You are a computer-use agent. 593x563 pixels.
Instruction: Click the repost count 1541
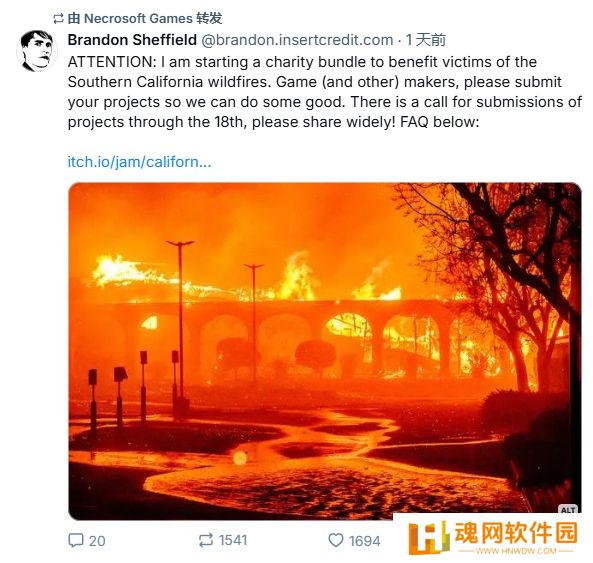[233, 540]
